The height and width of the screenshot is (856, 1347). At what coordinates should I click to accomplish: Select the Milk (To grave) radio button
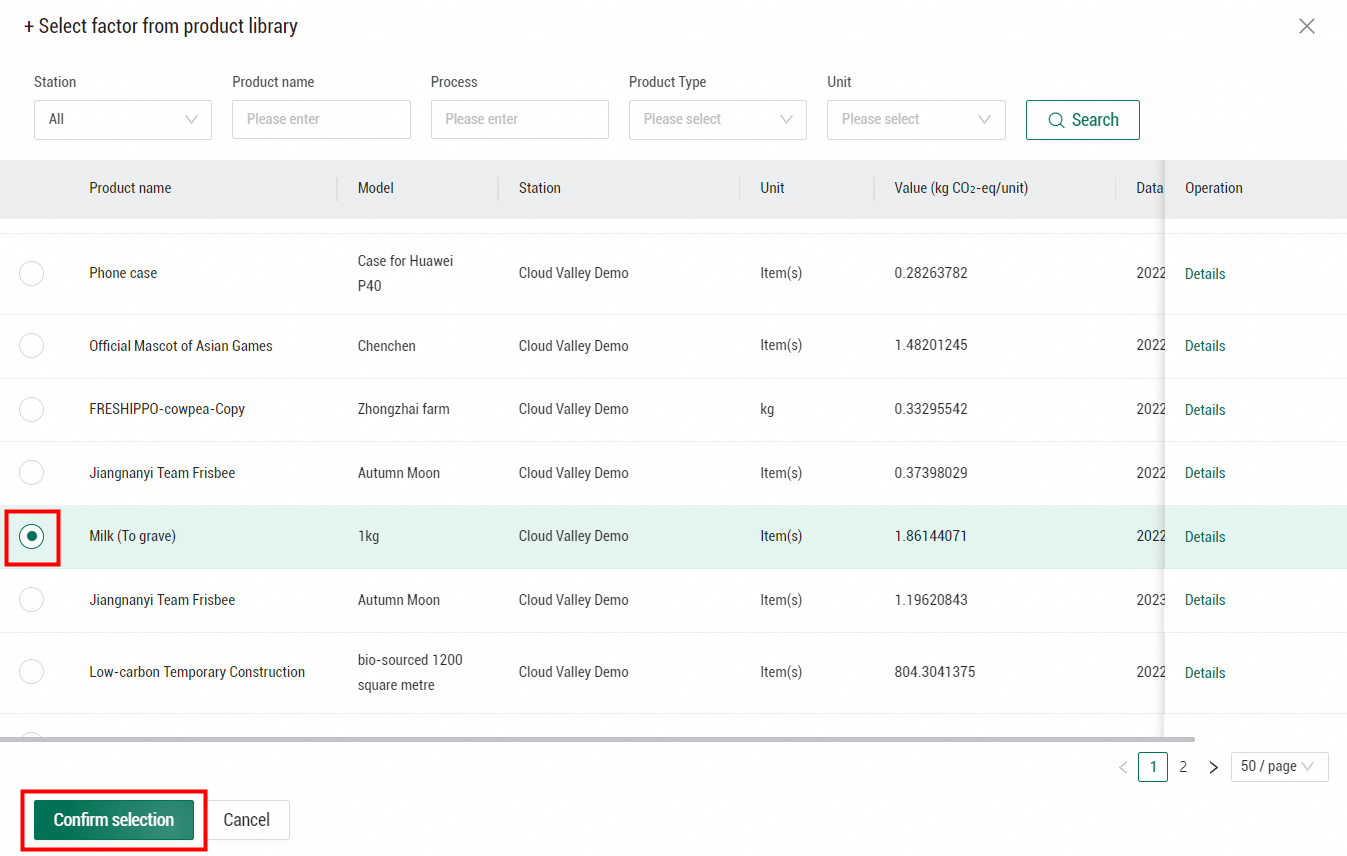tap(32, 537)
